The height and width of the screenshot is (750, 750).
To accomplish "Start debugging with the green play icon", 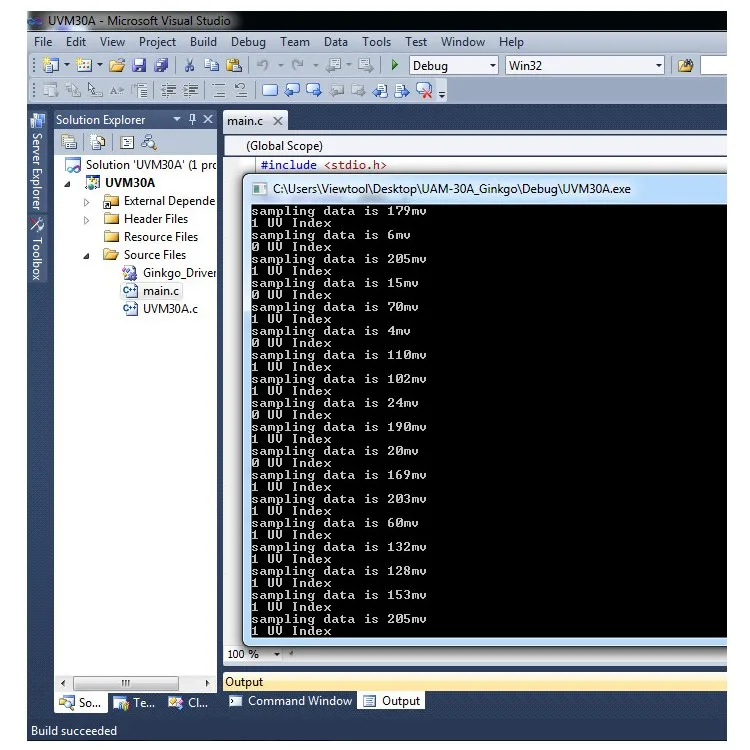I will click(x=395, y=65).
